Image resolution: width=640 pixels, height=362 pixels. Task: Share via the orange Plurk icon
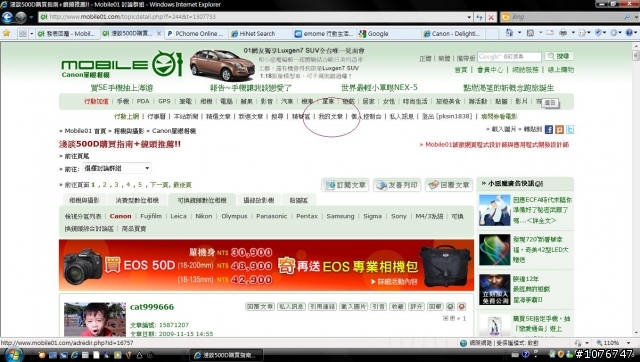pos(559,130)
